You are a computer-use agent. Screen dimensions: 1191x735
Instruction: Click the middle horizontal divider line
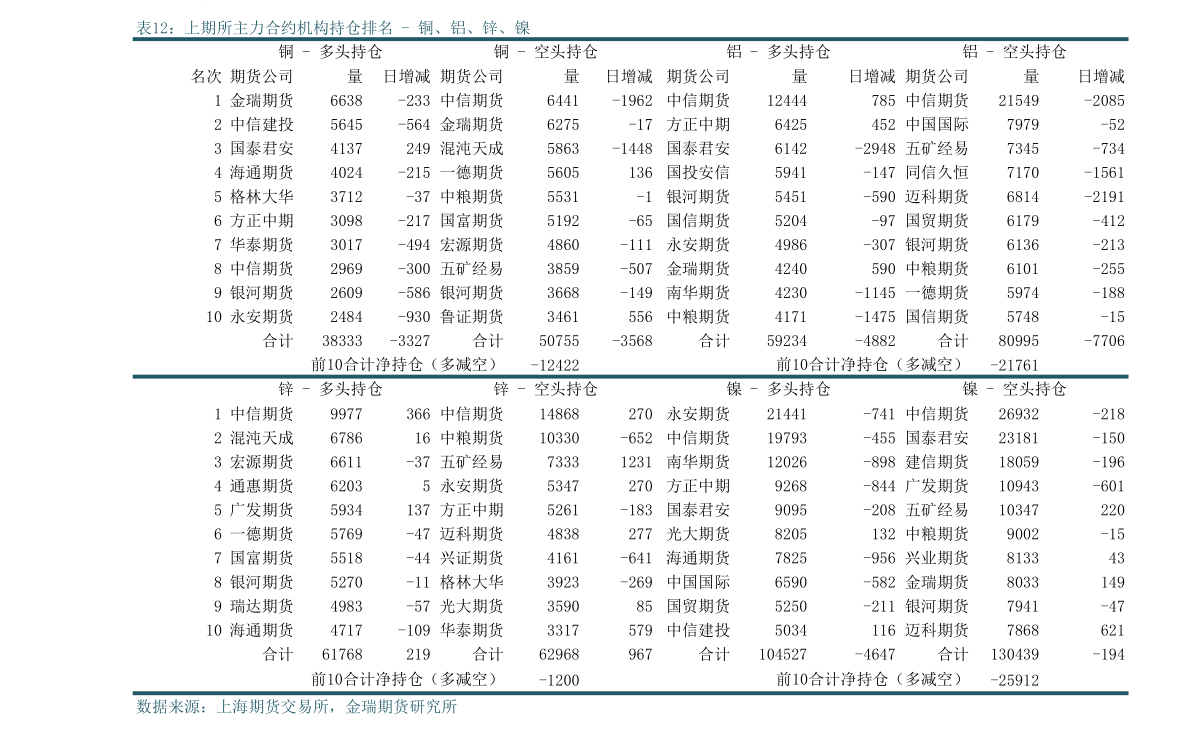630,376
